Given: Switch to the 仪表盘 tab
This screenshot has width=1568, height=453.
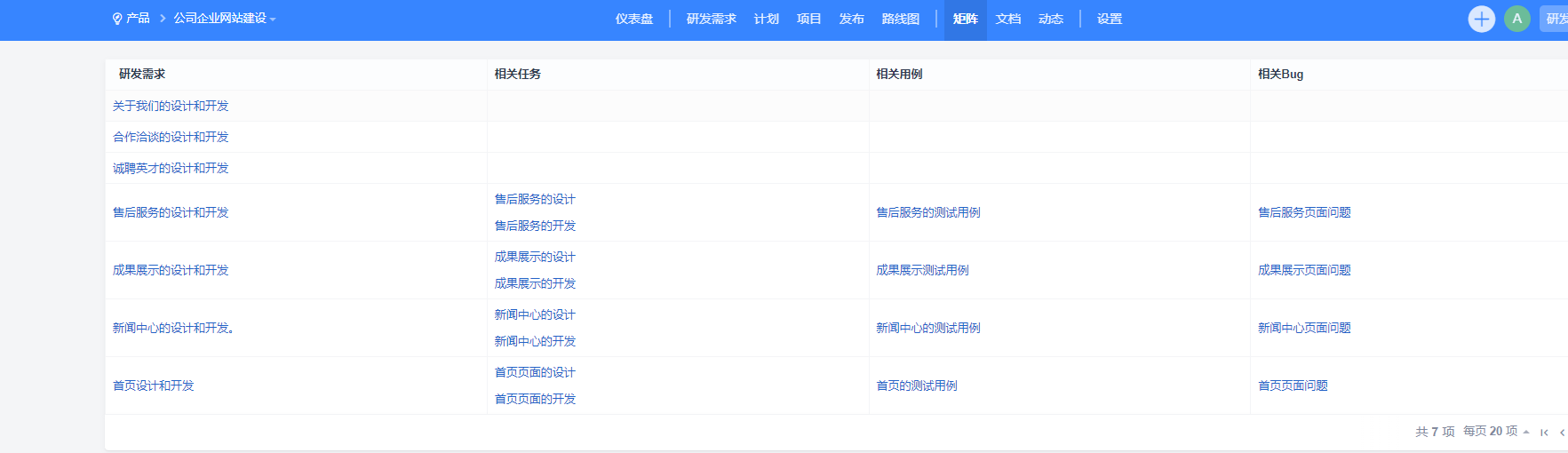Looking at the screenshot, I should pyautogui.click(x=634, y=19).
